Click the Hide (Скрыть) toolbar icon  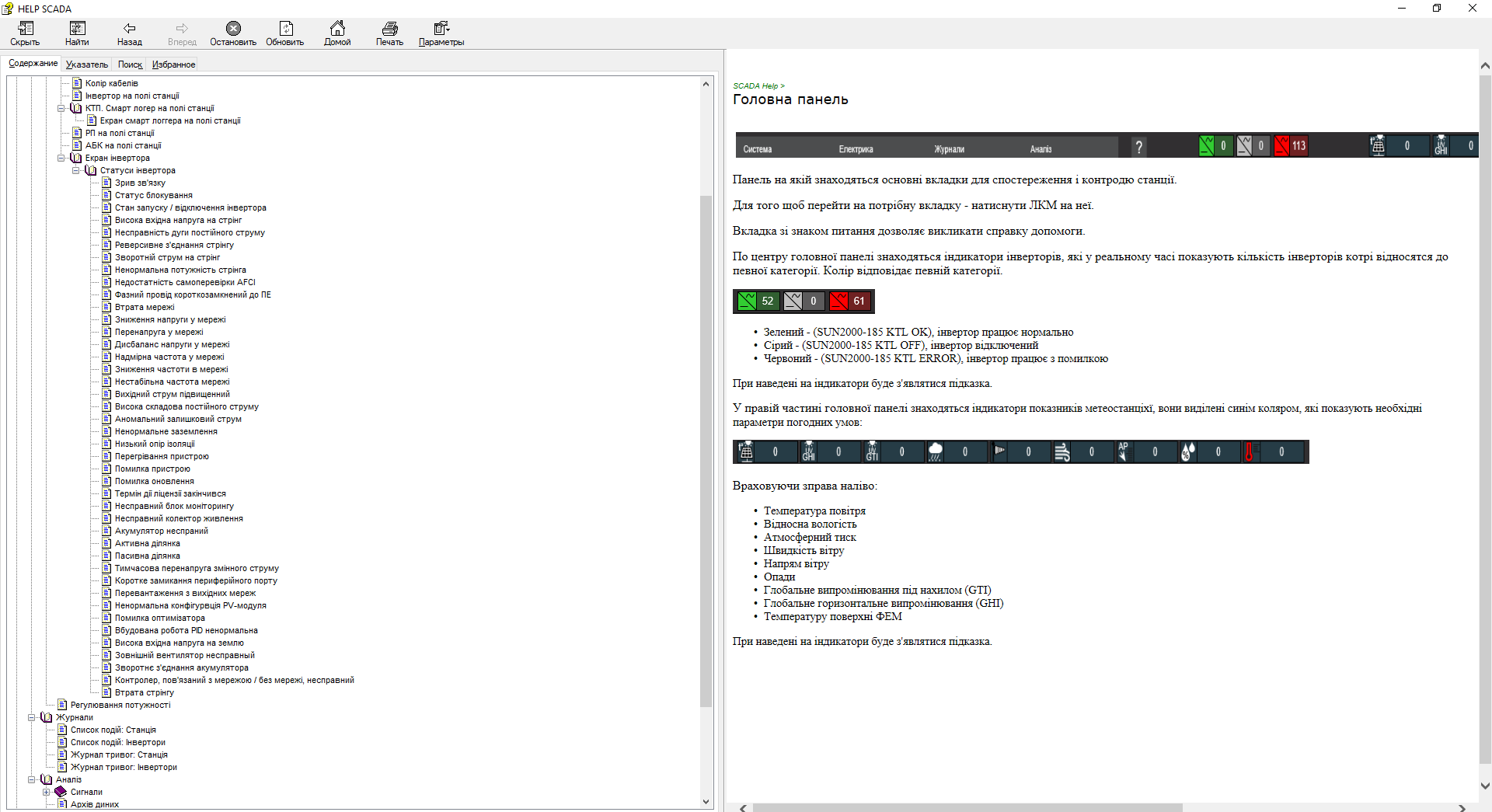click(x=25, y=33)
